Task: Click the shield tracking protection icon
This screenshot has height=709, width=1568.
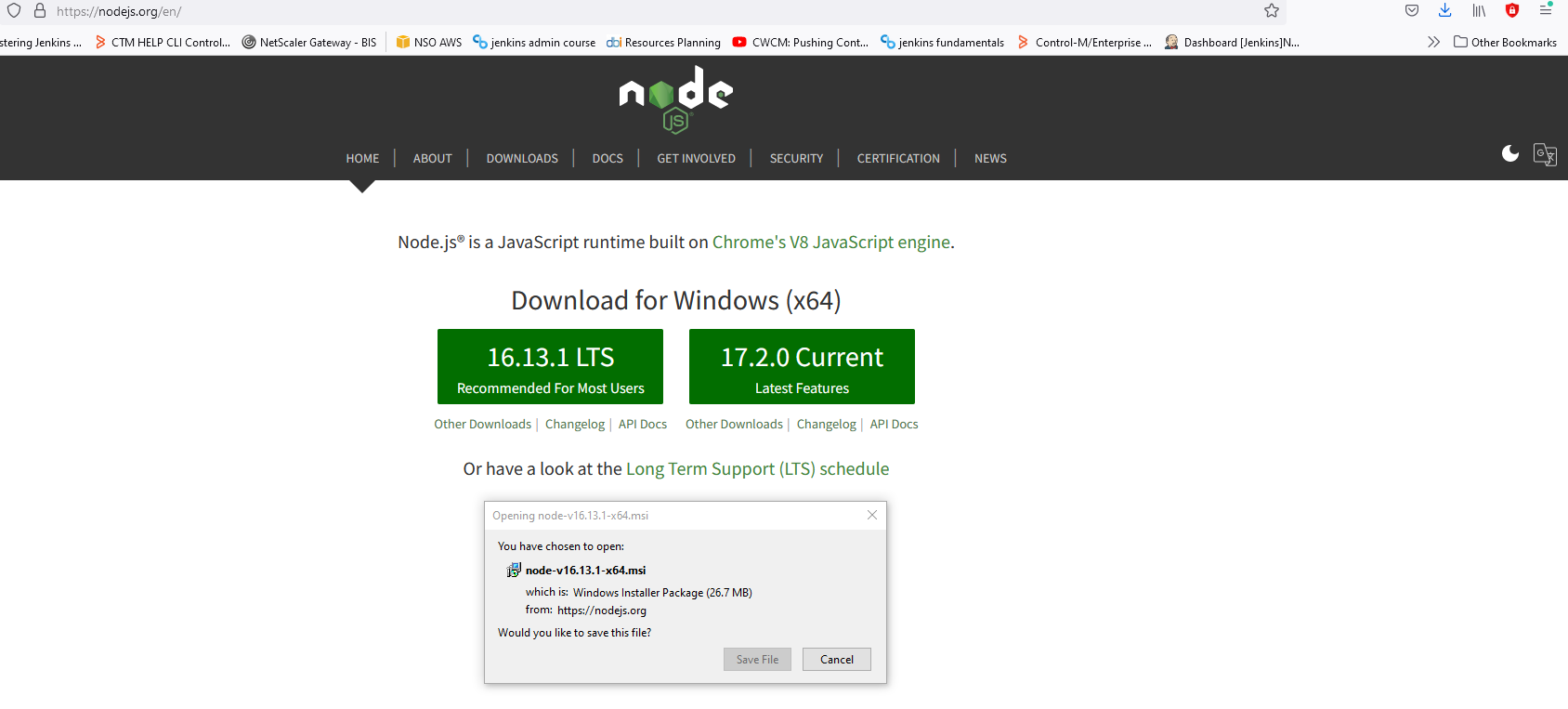Action: 14,11
